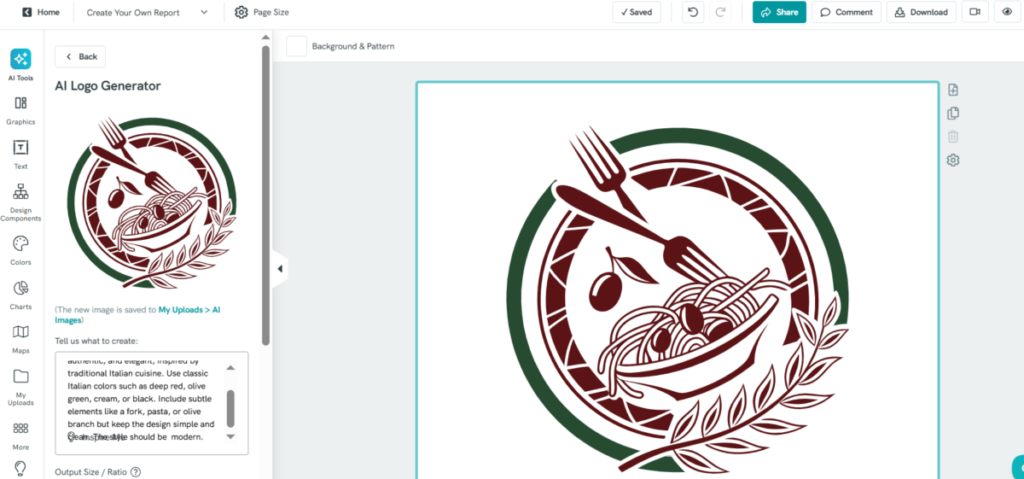Open My Uploads > AI Images link

pos(190,310)
